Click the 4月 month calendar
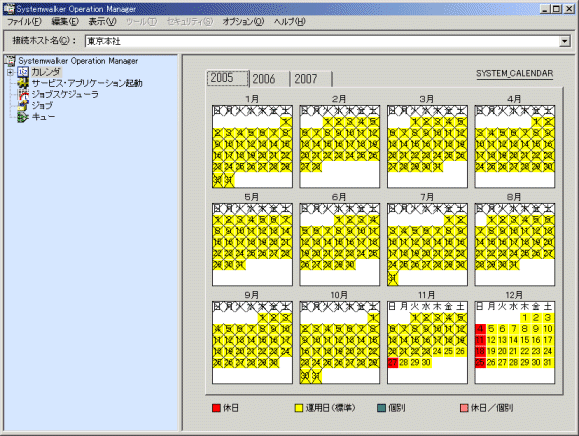This screenshot has height=436, width=579. coord(515,147)
